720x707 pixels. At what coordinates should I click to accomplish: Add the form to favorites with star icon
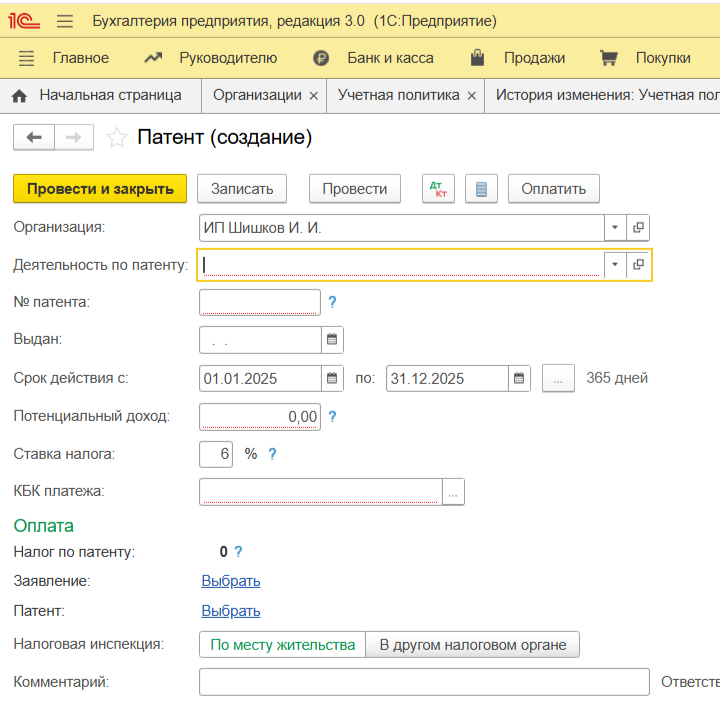click(x=117, y=138)
